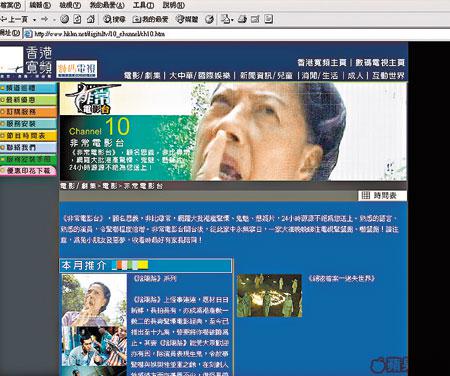Click the men in blue thumbnail
450x376 pixels.
94,346
